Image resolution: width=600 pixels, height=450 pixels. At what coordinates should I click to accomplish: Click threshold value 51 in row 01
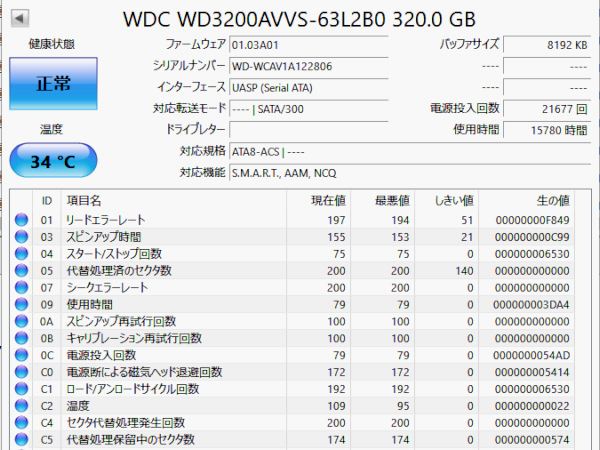coord(467,220)
